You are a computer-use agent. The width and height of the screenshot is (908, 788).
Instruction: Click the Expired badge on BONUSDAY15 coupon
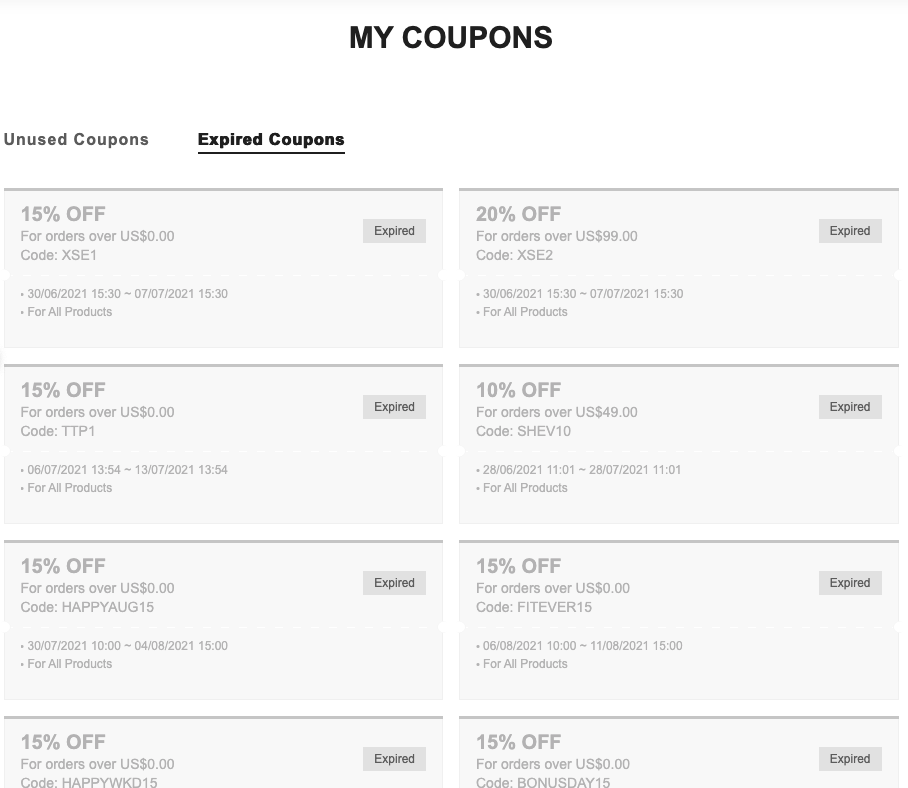tap(850, 759)
